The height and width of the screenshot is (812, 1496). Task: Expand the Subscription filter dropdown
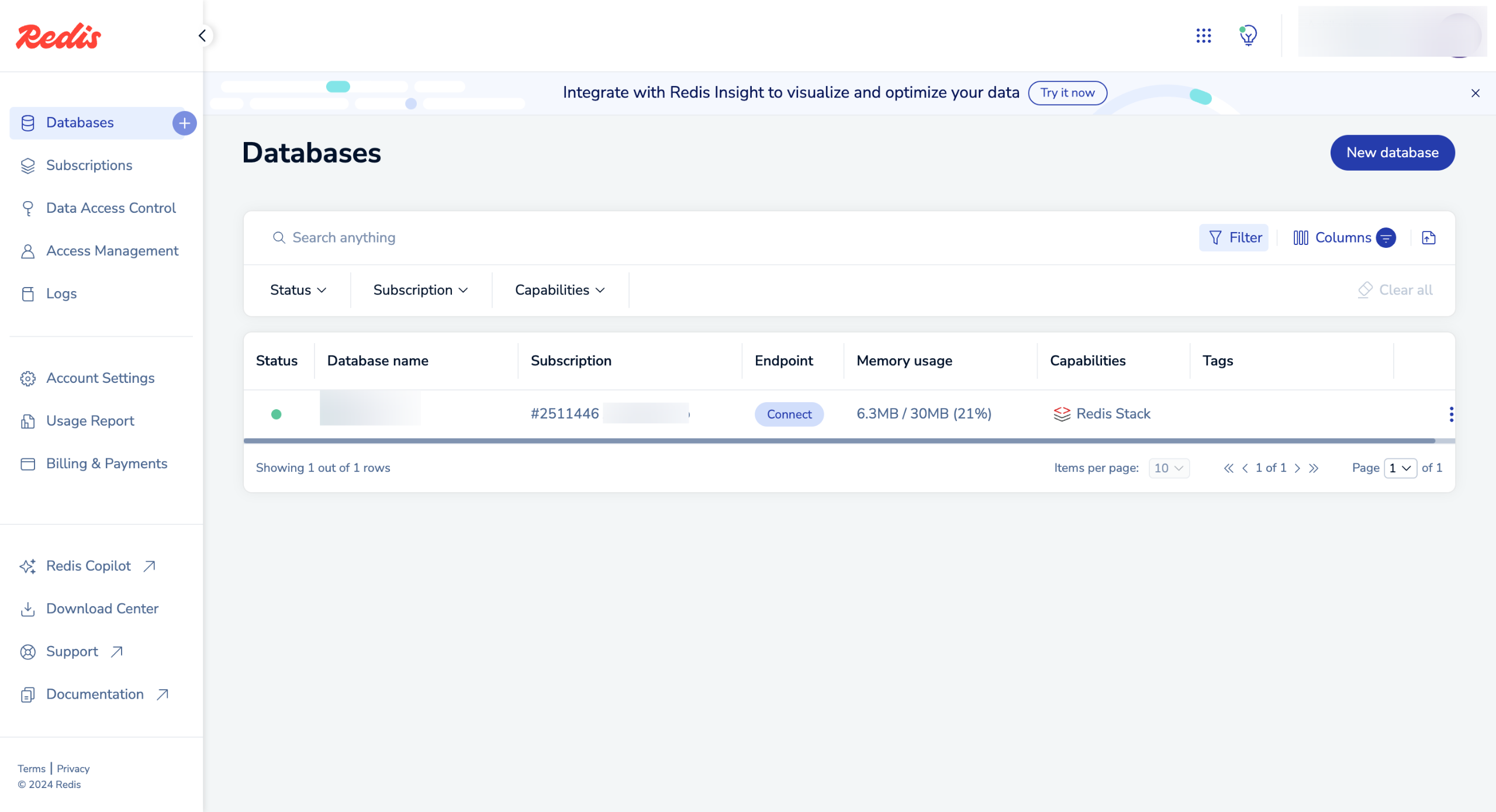click(420, 291)
